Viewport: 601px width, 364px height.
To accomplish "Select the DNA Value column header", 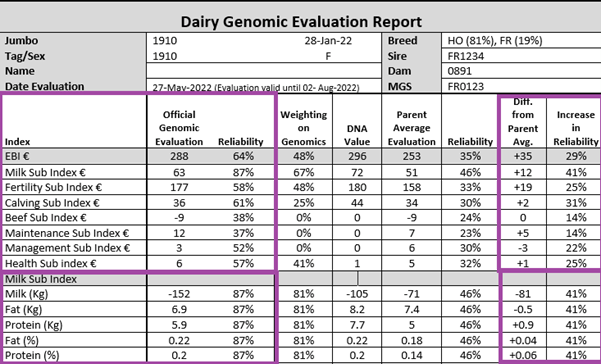I will pos(357,135).
